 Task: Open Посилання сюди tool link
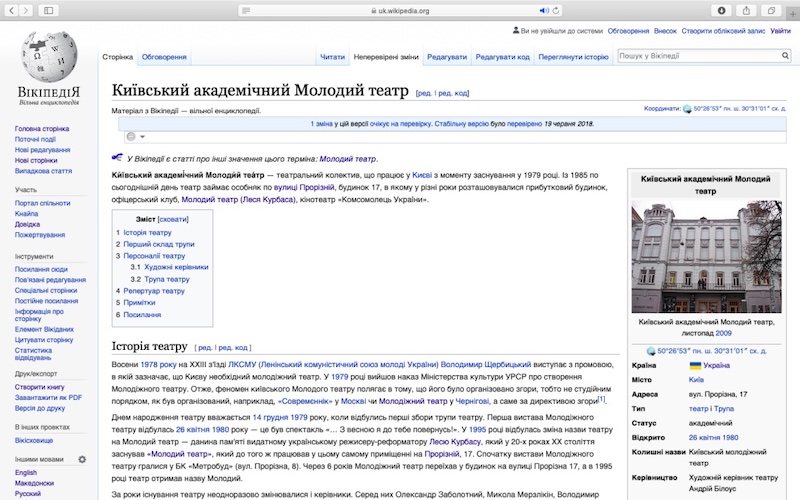(41, 269)
